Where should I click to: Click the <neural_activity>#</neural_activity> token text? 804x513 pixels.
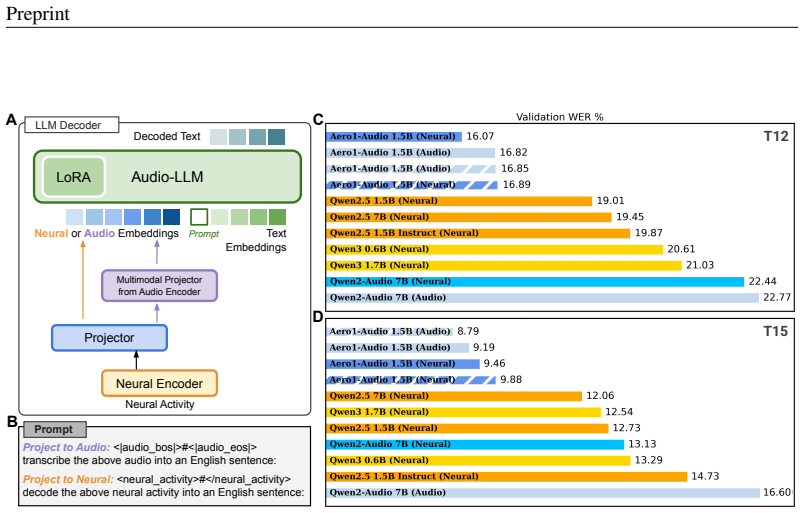coord(204,479)
